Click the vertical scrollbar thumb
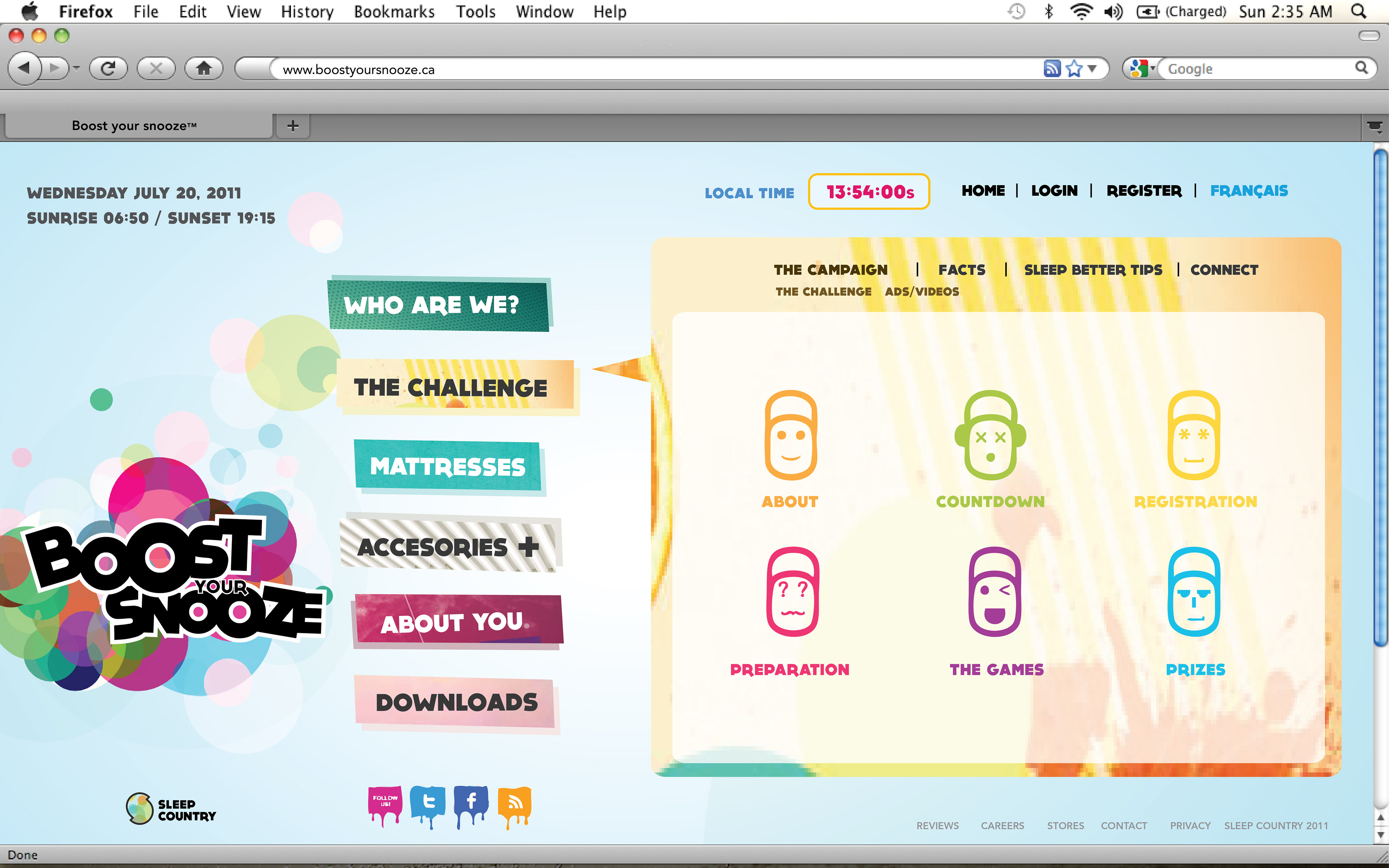Viewport: 1389px width, 868px height. tap(1380, 397)
